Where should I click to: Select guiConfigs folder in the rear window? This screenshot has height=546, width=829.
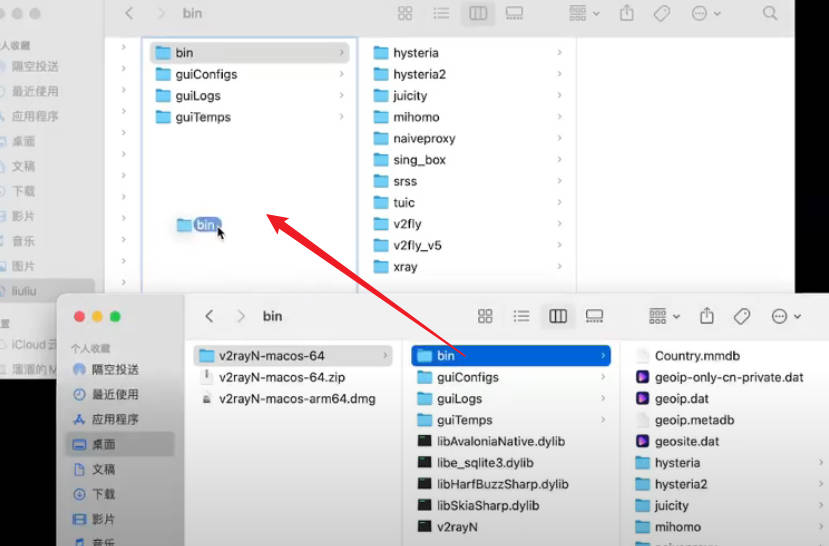[x=250, y=75]
